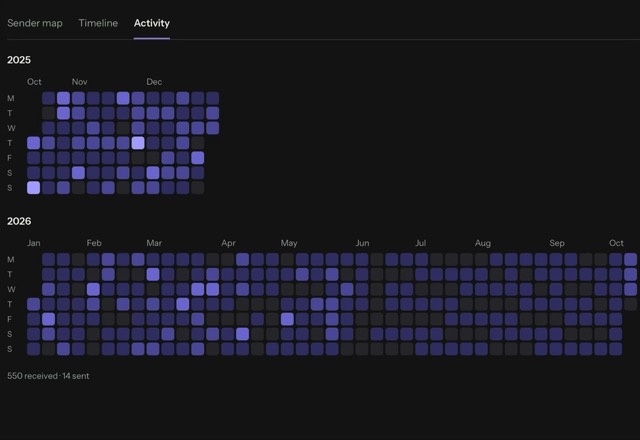The height and width of the screenshot is (440, 640).
Task: Click the Jan month label
Action: tap(33, 243)
